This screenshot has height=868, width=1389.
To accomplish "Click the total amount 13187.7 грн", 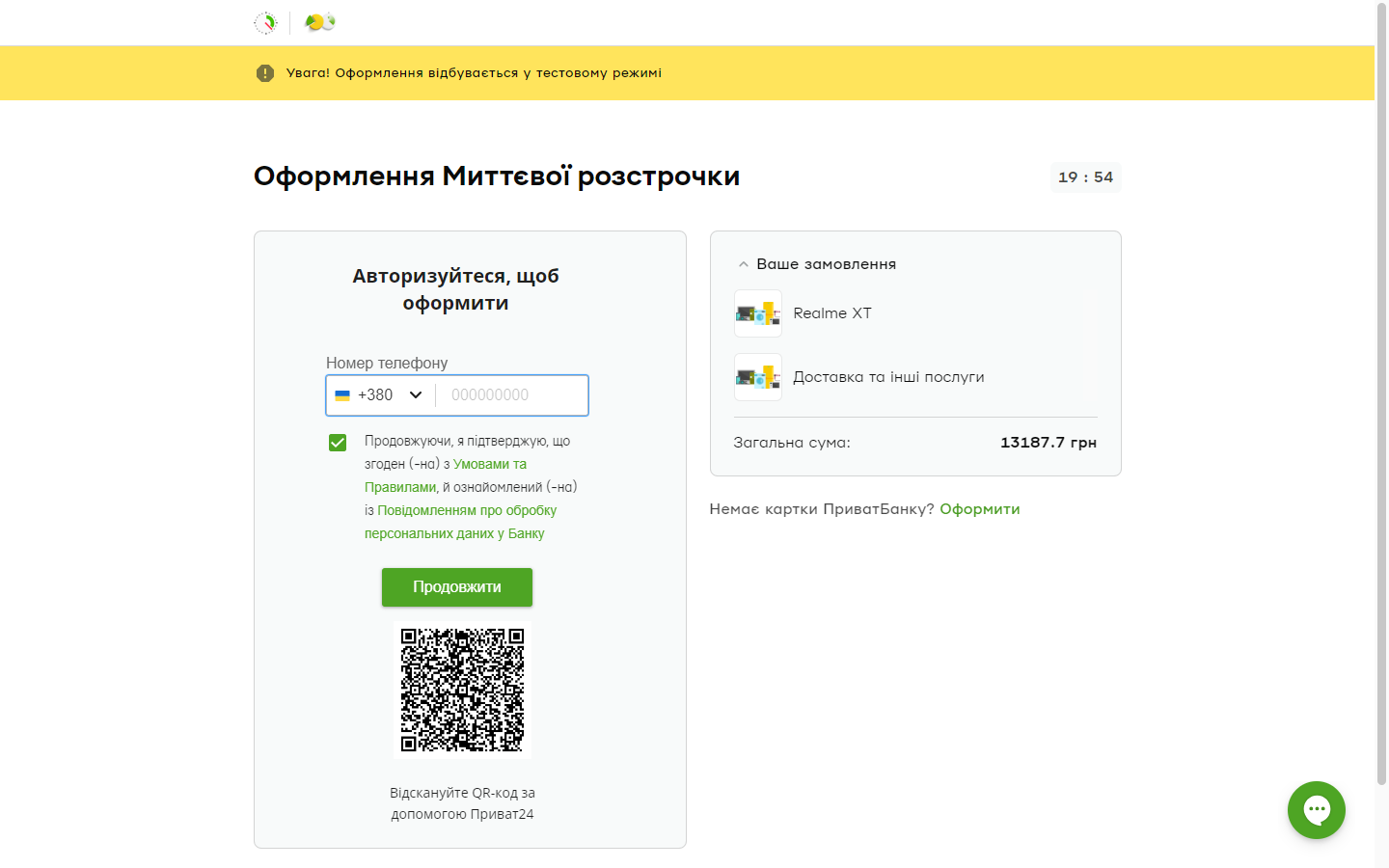I will pyautogui.click(x=1049, y=443).
